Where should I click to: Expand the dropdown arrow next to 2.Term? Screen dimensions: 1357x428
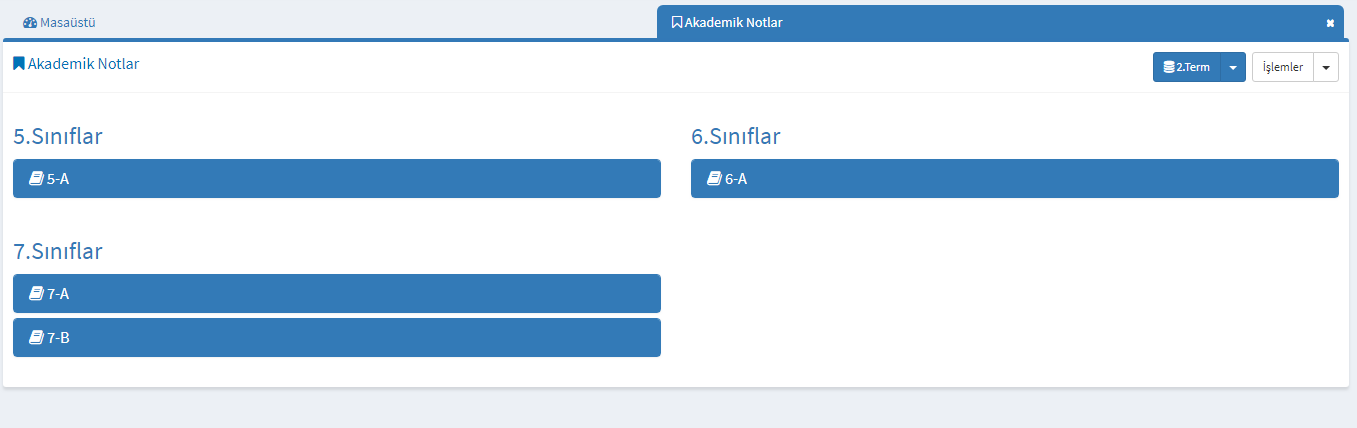click(x=1233, y=68)
